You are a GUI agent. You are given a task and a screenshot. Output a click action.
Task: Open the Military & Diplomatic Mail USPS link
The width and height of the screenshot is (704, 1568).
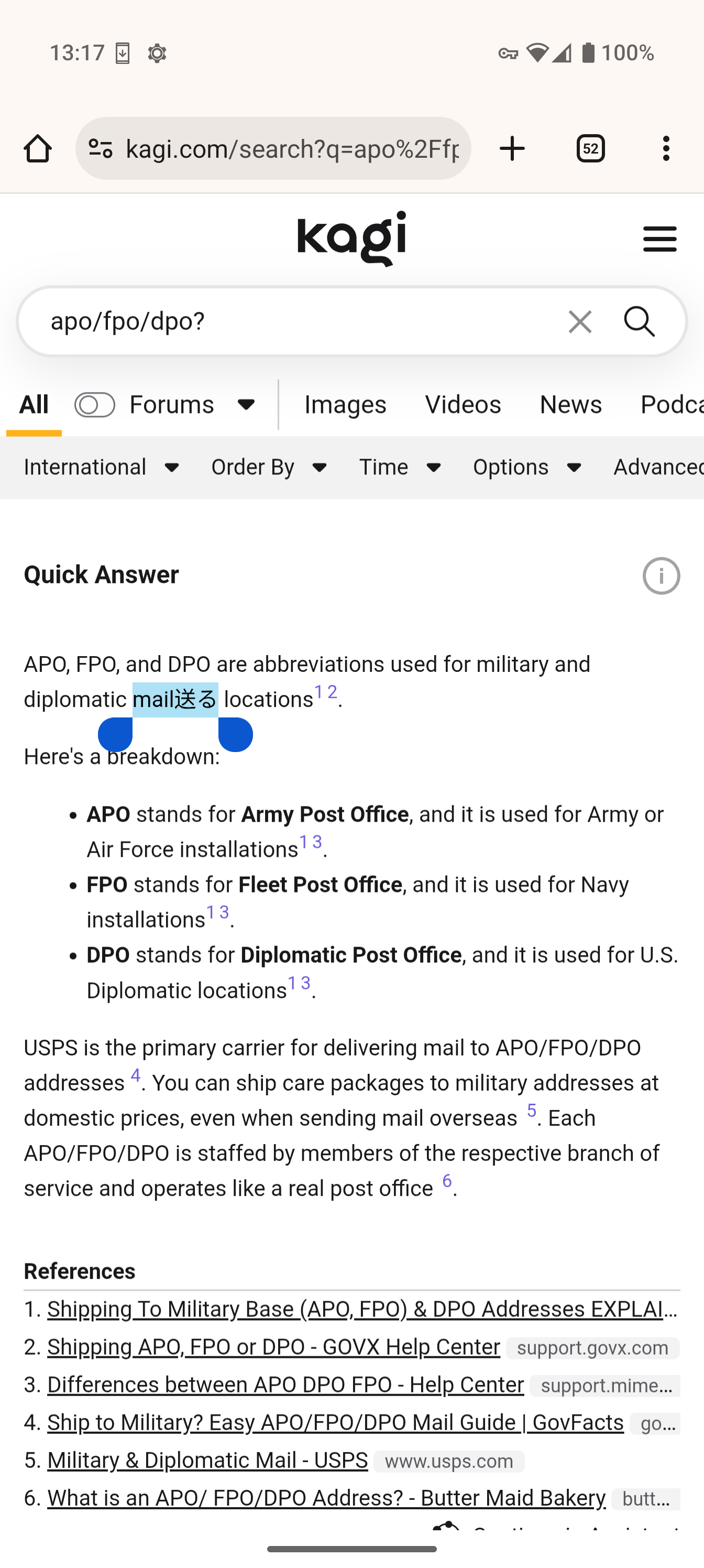pyautogui.click(x=207, y=1460)
